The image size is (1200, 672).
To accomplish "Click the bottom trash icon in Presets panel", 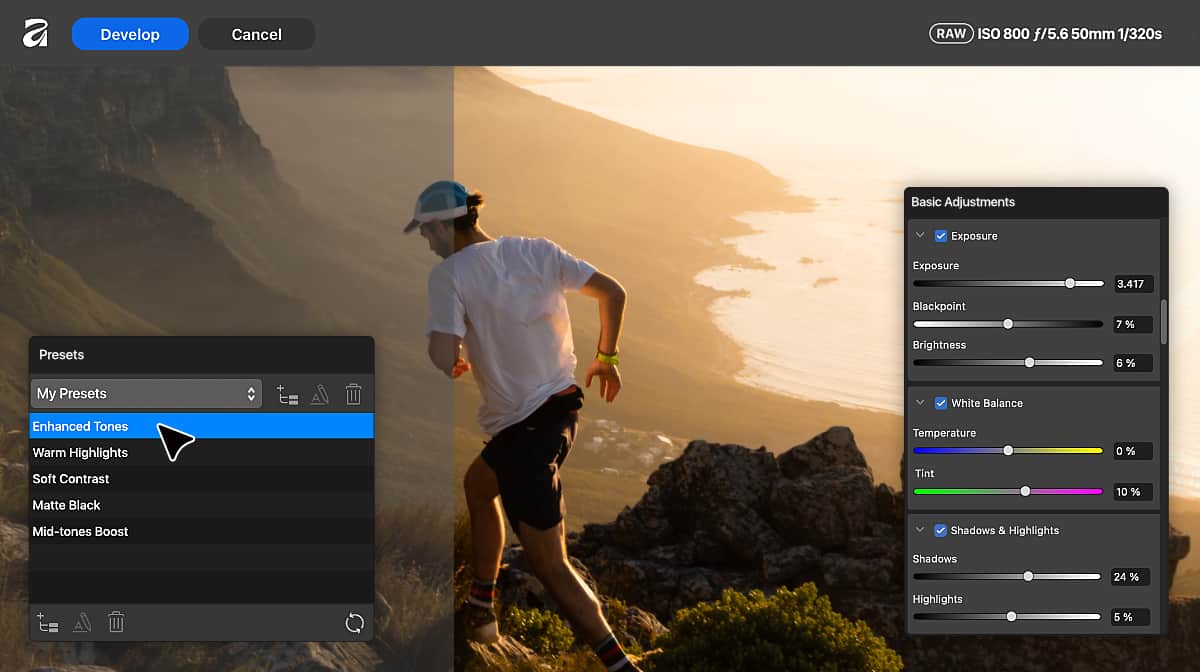I will [x=116, y=623].
